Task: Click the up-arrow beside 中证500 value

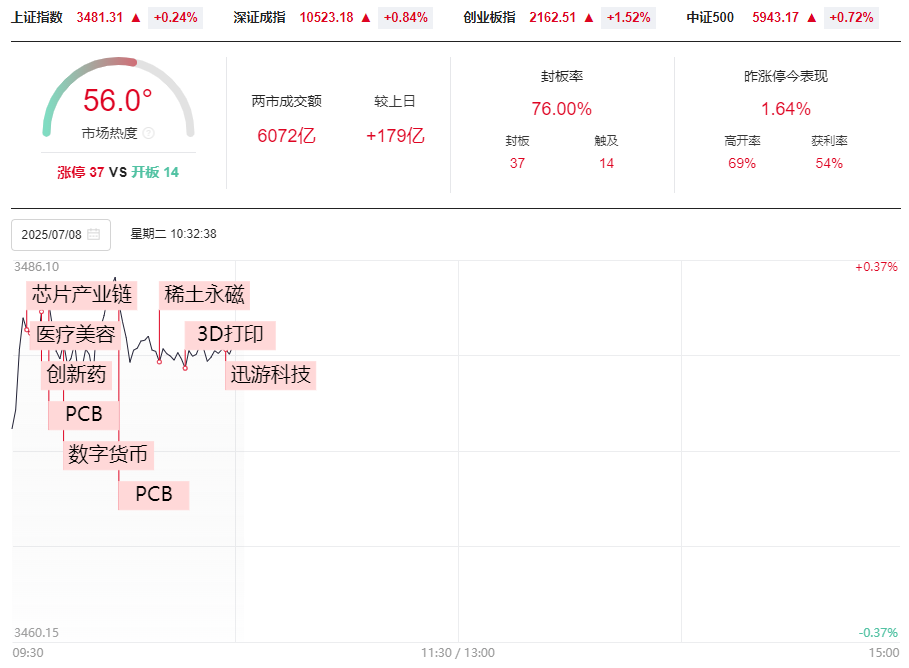Action: point(812,18)
